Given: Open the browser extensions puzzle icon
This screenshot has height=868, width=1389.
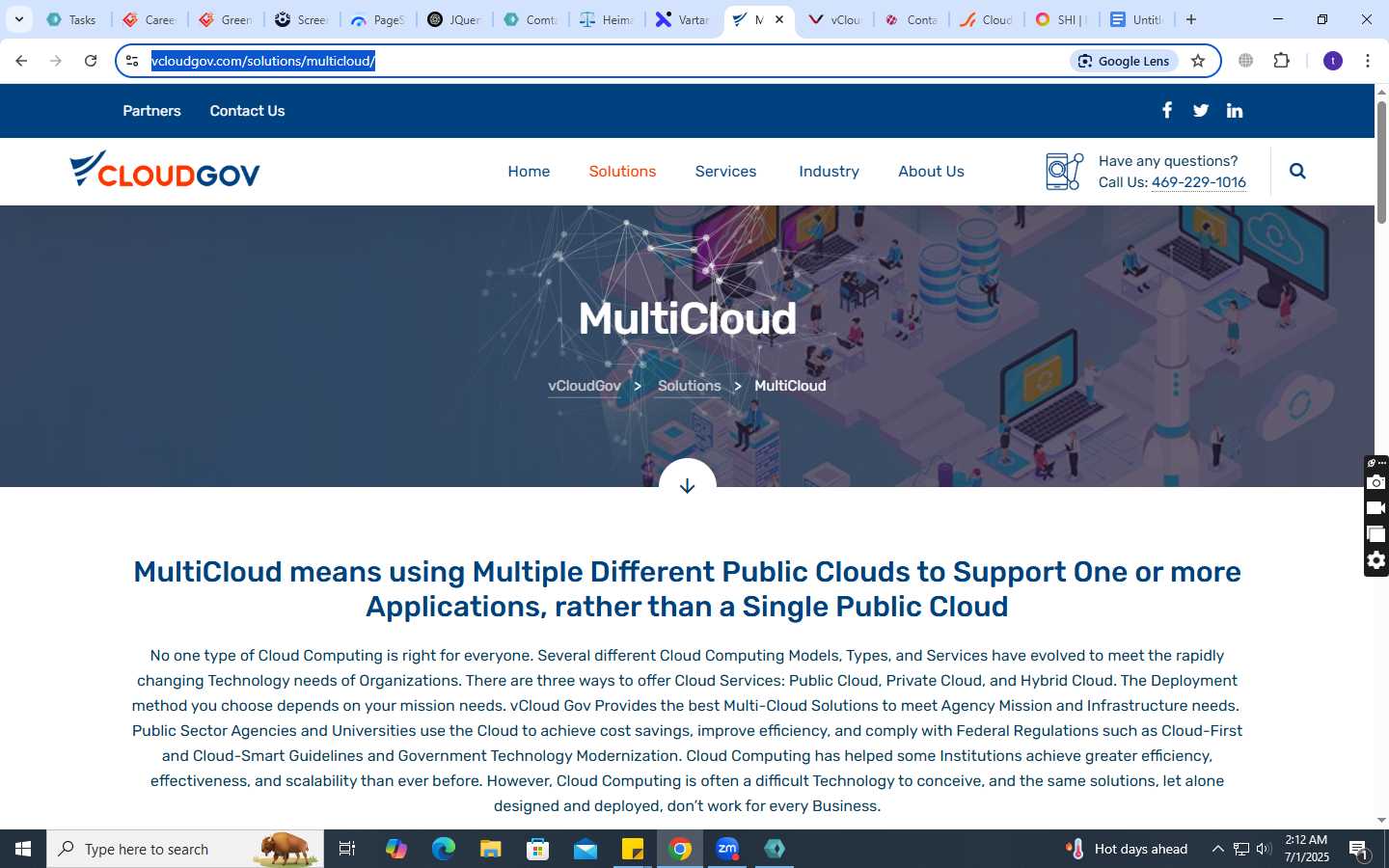Looking at the screenshot, I should [1281, 61].
